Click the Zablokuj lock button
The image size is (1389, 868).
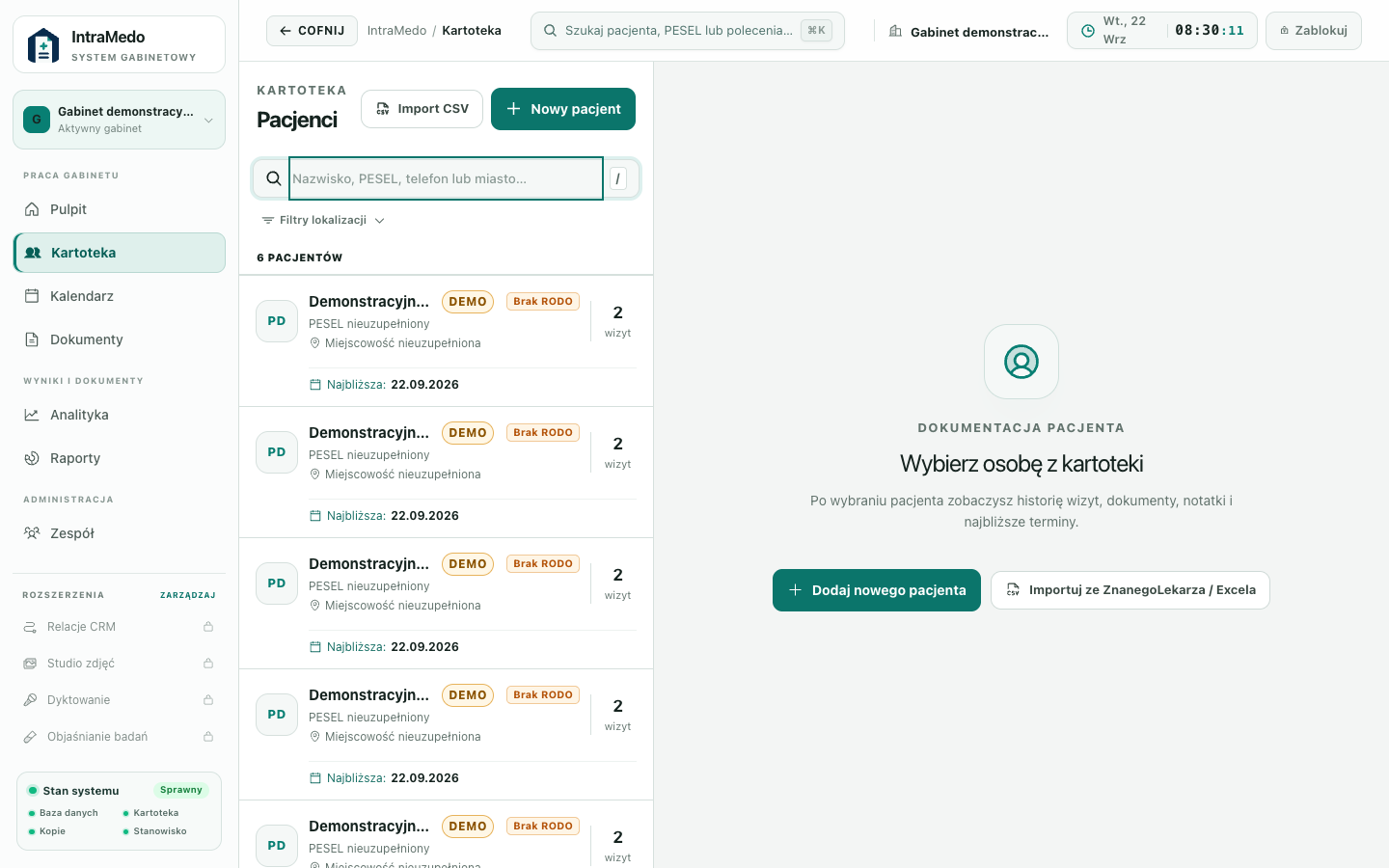(x=1313, y=31)
